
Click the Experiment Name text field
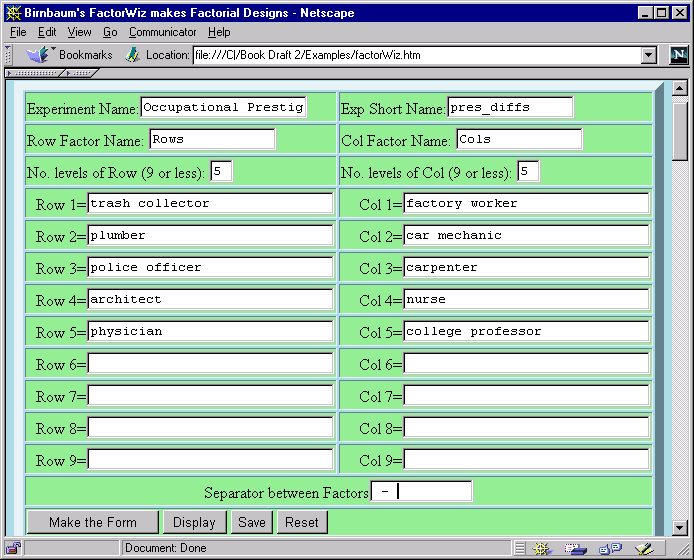tap(223, 107)
